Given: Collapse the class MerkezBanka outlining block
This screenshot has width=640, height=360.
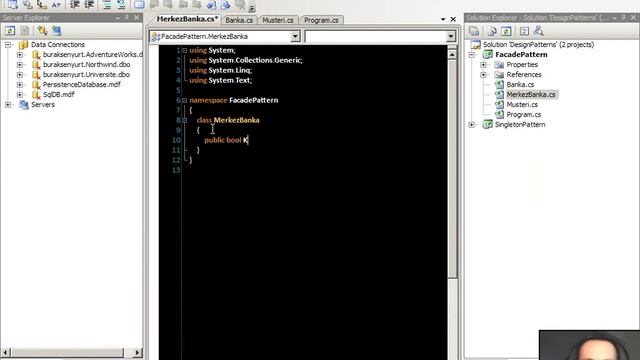Looking at the screenshot, I should click(184, 120).
